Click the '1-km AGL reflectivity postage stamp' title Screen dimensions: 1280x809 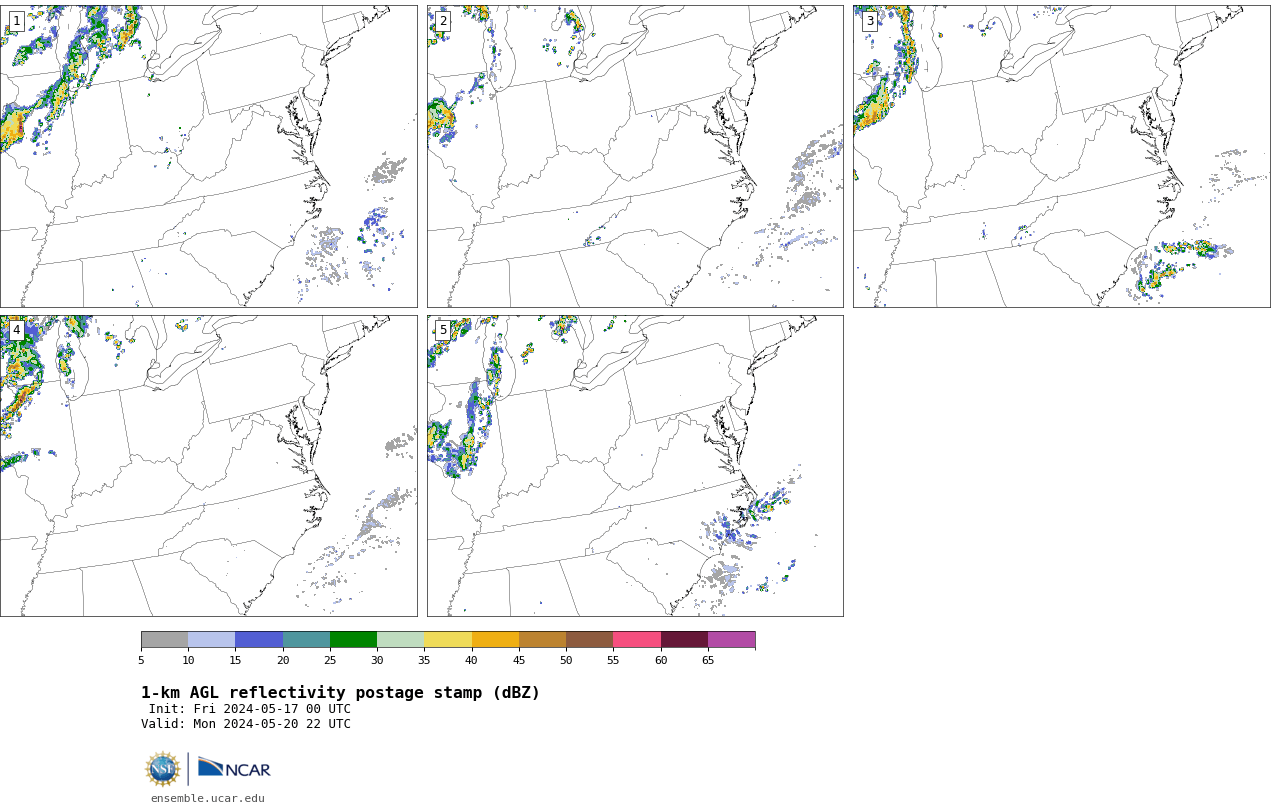pyautogui.click(x=340, y=693)
